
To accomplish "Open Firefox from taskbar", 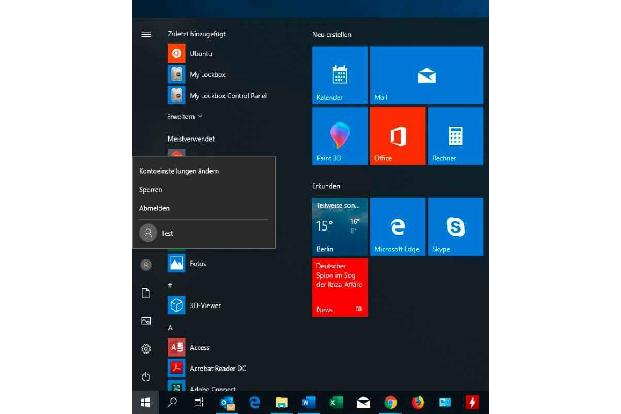I will tap(417, 403).
